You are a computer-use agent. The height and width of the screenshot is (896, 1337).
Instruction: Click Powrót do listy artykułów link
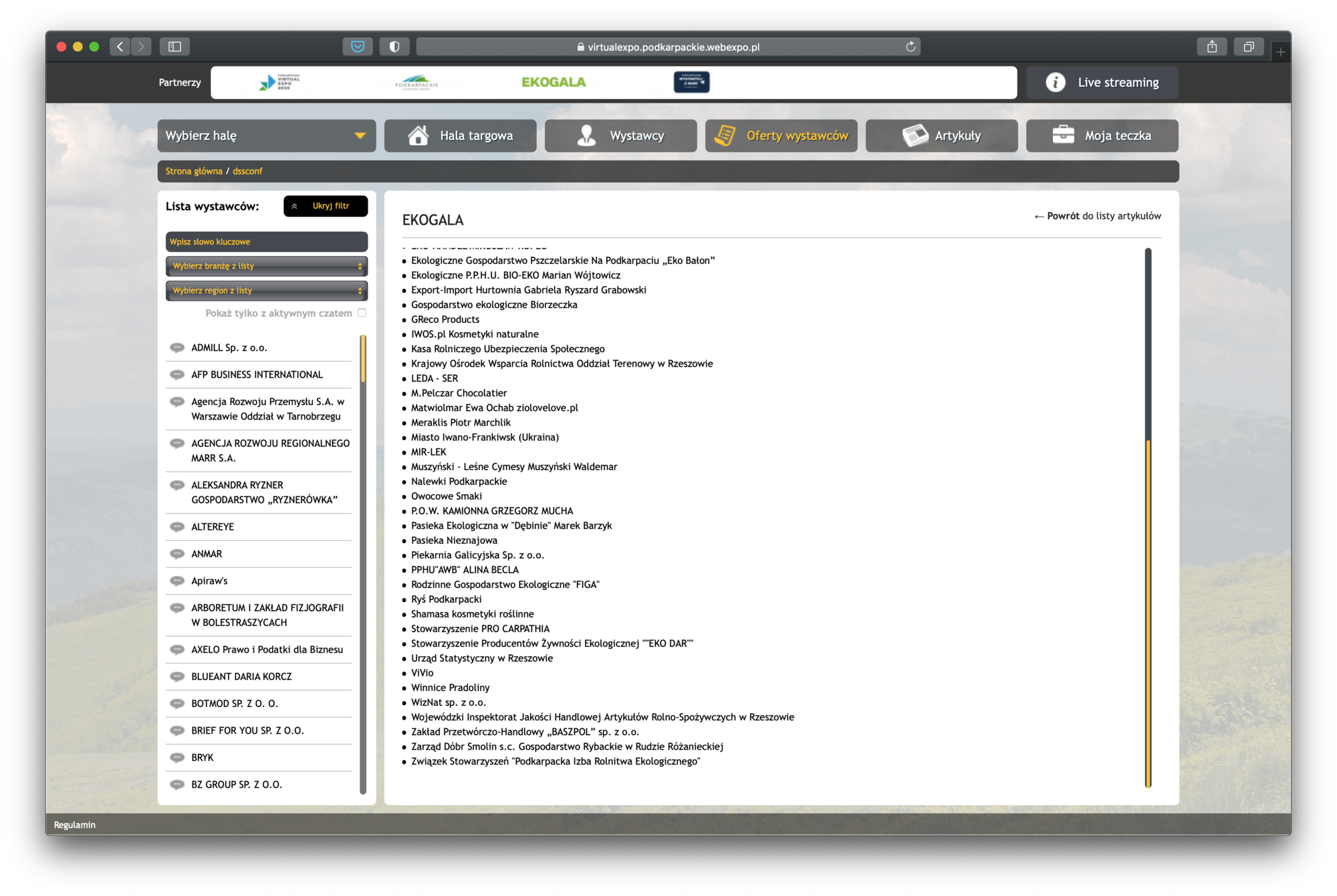[1098, 216]
